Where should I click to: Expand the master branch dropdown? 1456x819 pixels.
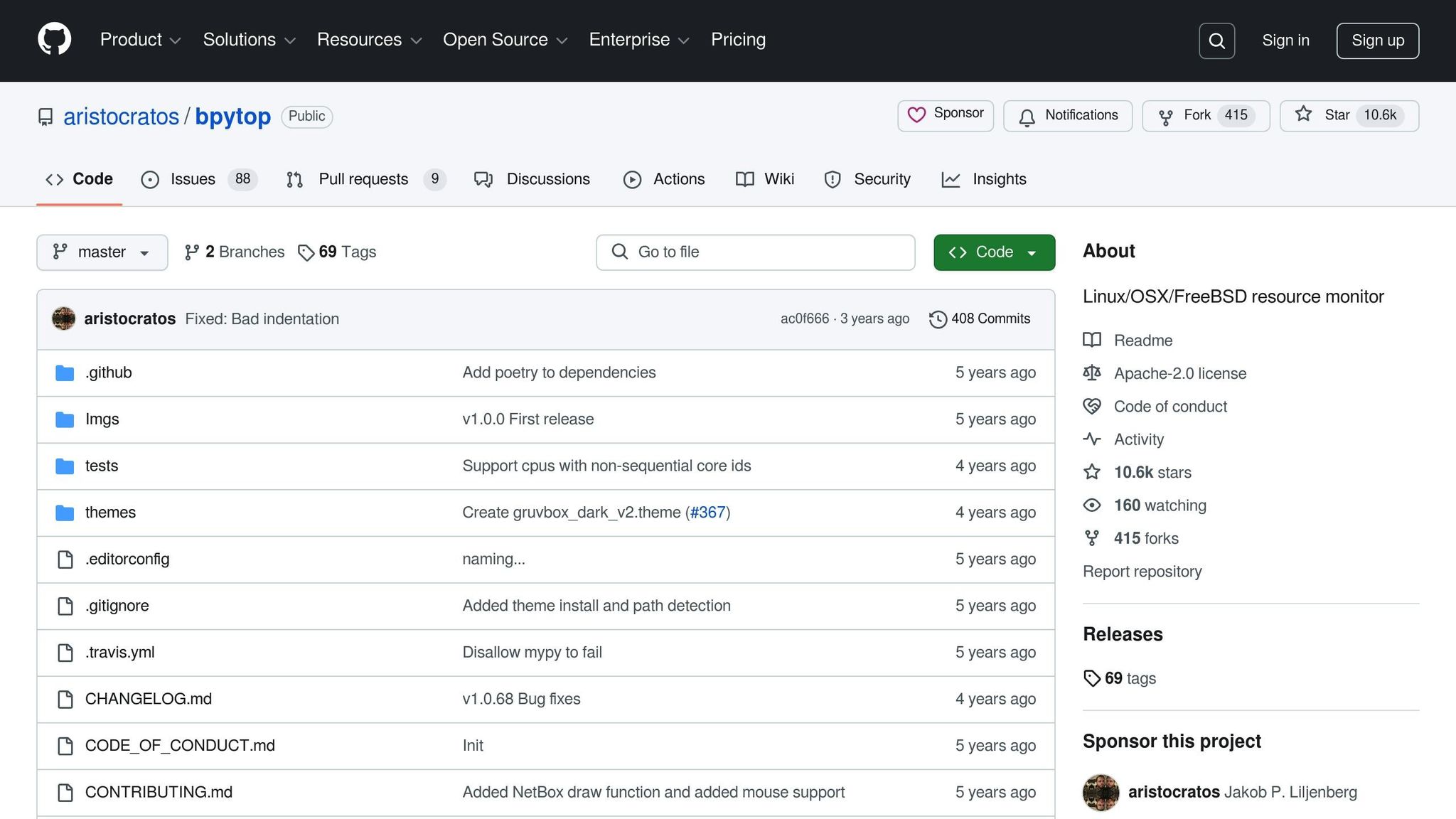pos(102,252)
